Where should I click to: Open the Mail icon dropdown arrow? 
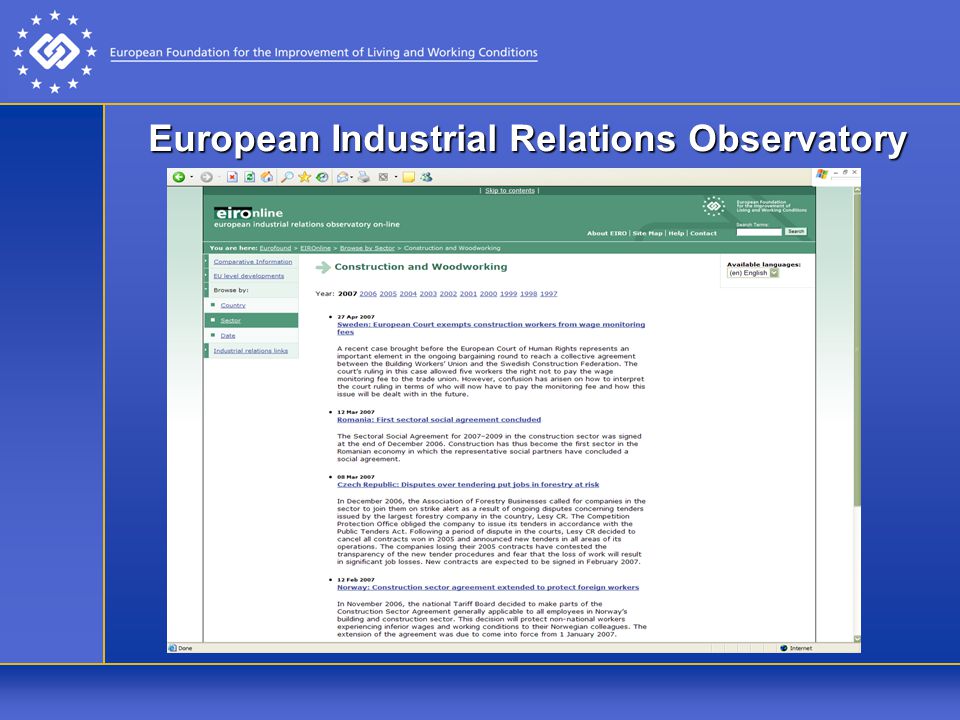(x=352, y=177)
